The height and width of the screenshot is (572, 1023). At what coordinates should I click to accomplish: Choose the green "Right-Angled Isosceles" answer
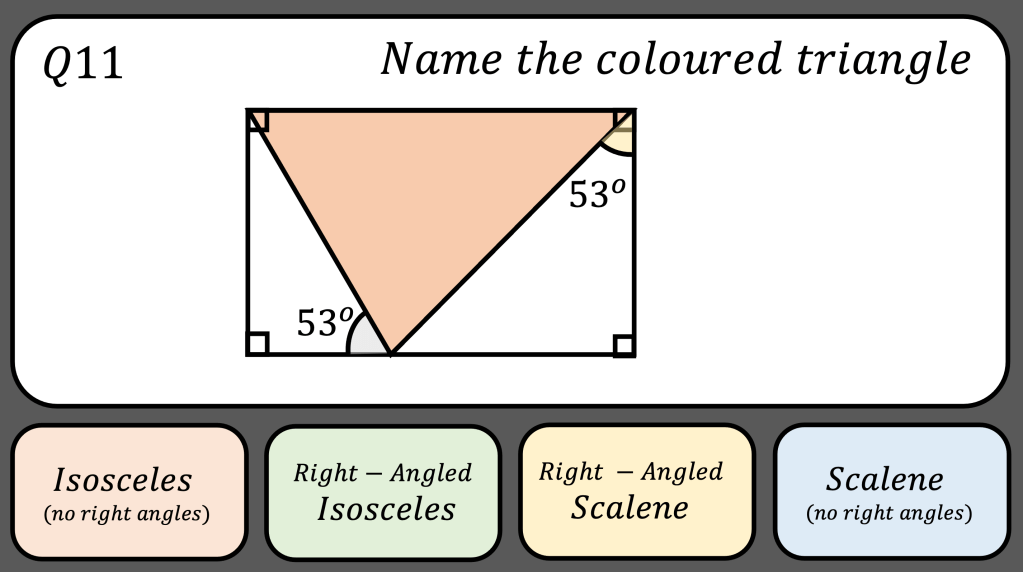tap(383, 491)
